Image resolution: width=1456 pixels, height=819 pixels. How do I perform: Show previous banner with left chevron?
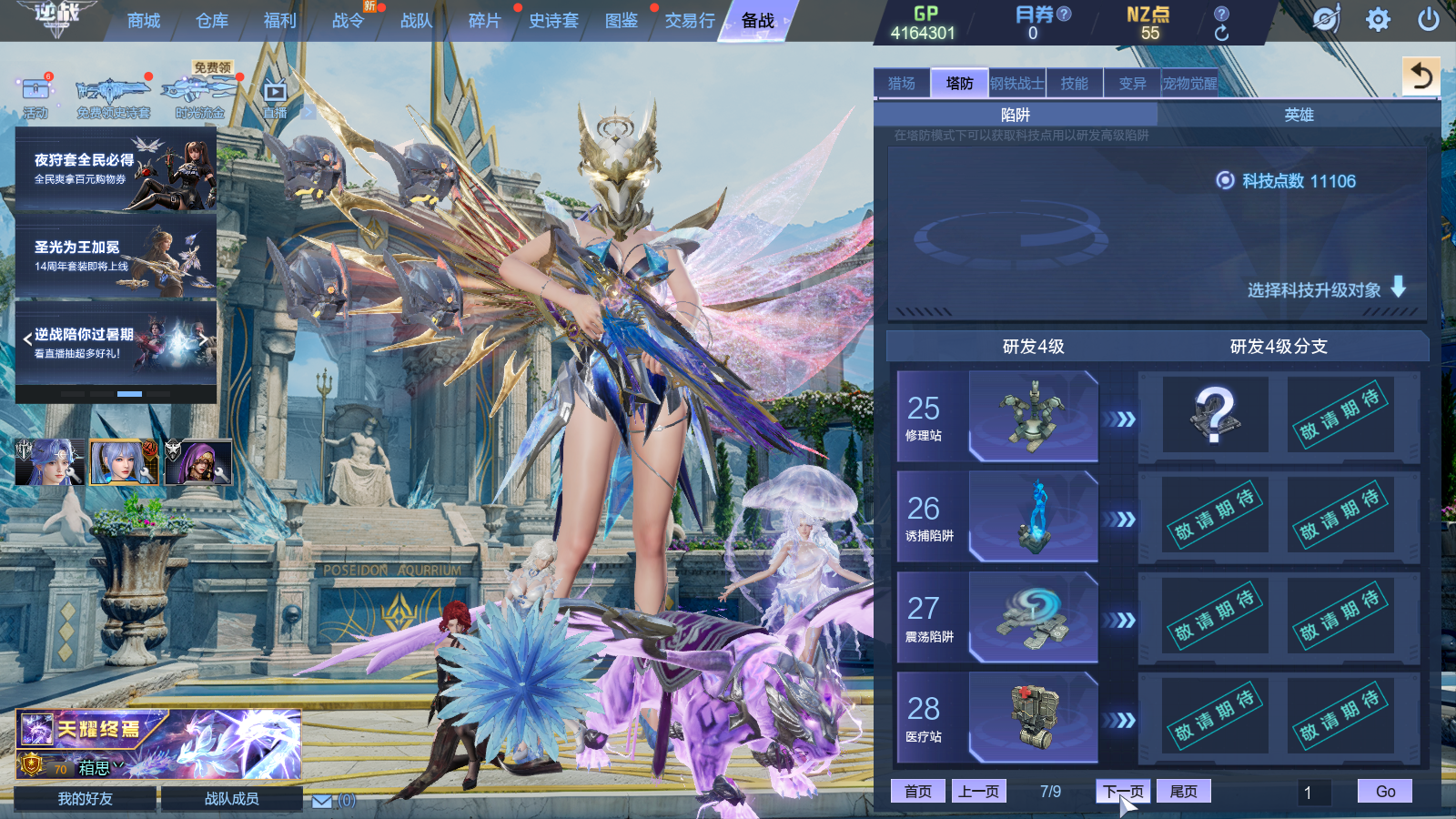27,339
